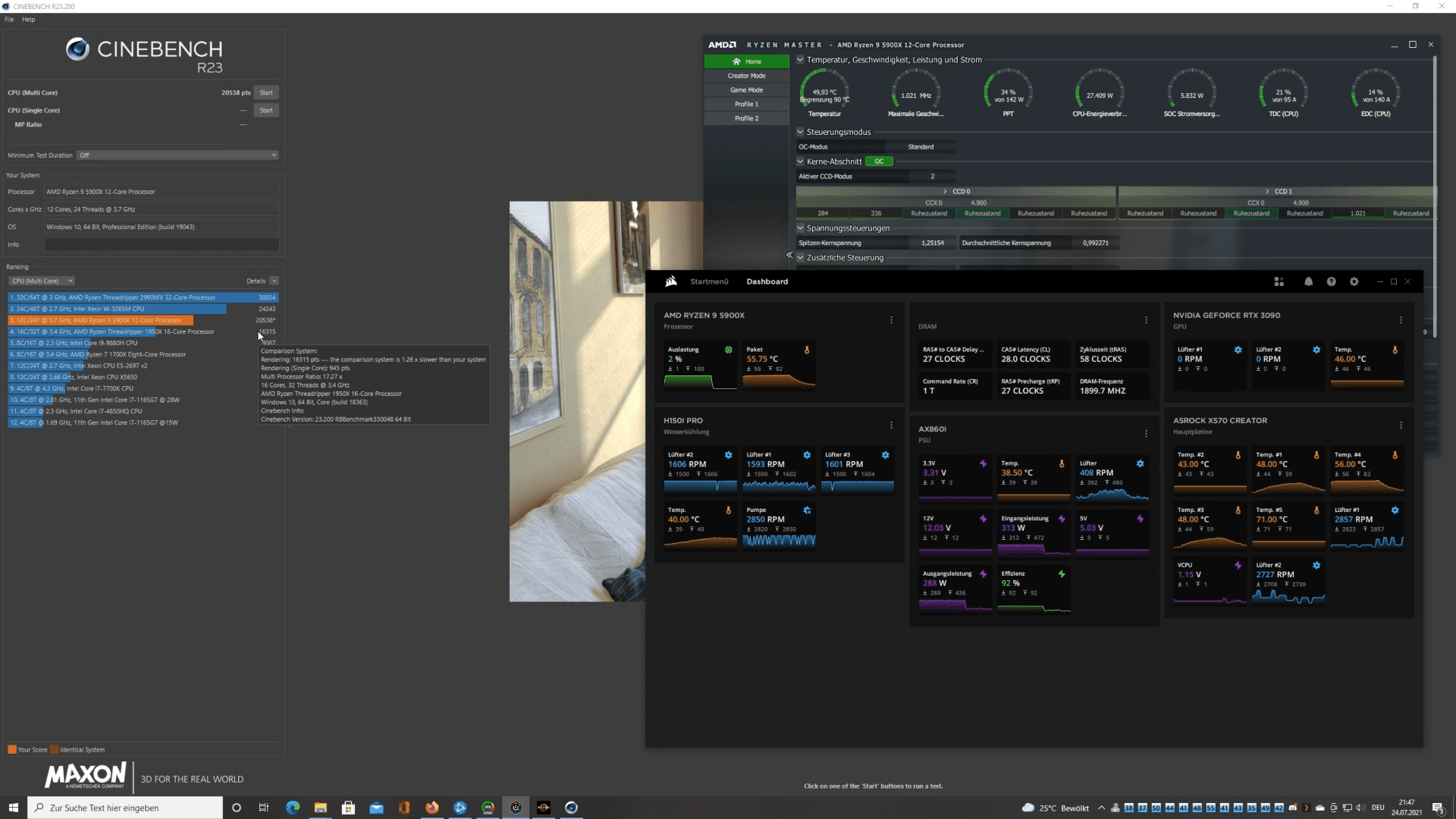The height and width of the screenshot is (819, 1456).
Task: Open Windows Task View button
Action: tap(263, 808)
